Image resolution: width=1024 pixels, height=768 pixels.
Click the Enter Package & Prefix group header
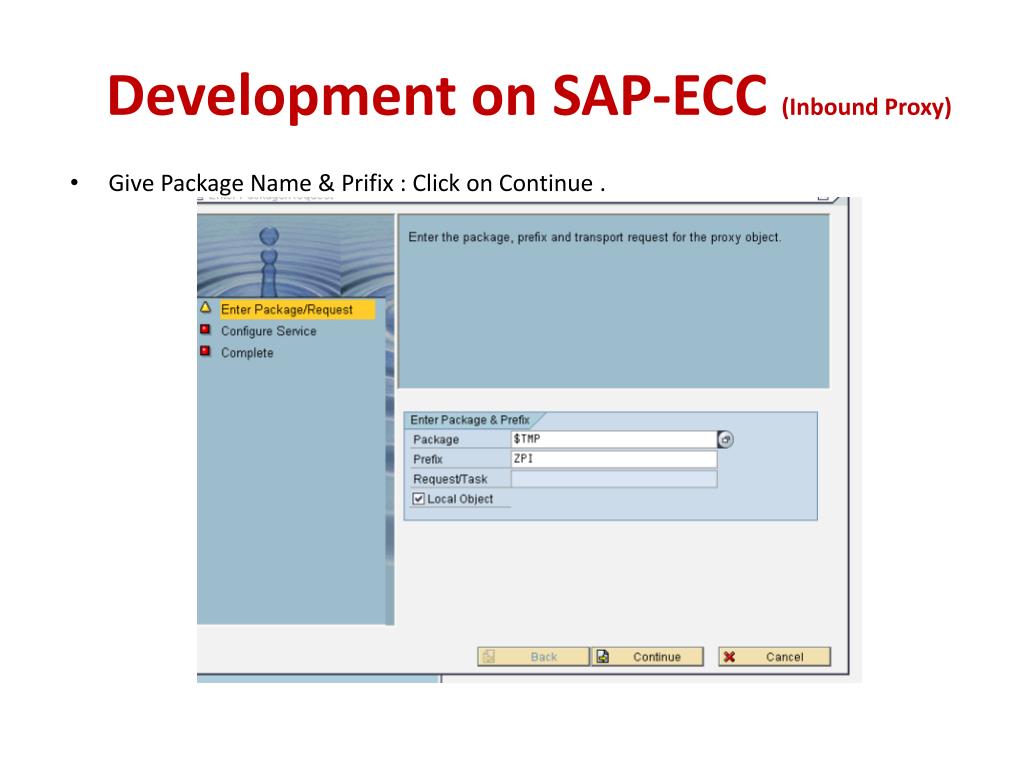pyautogui.click(x=470, y=420)
